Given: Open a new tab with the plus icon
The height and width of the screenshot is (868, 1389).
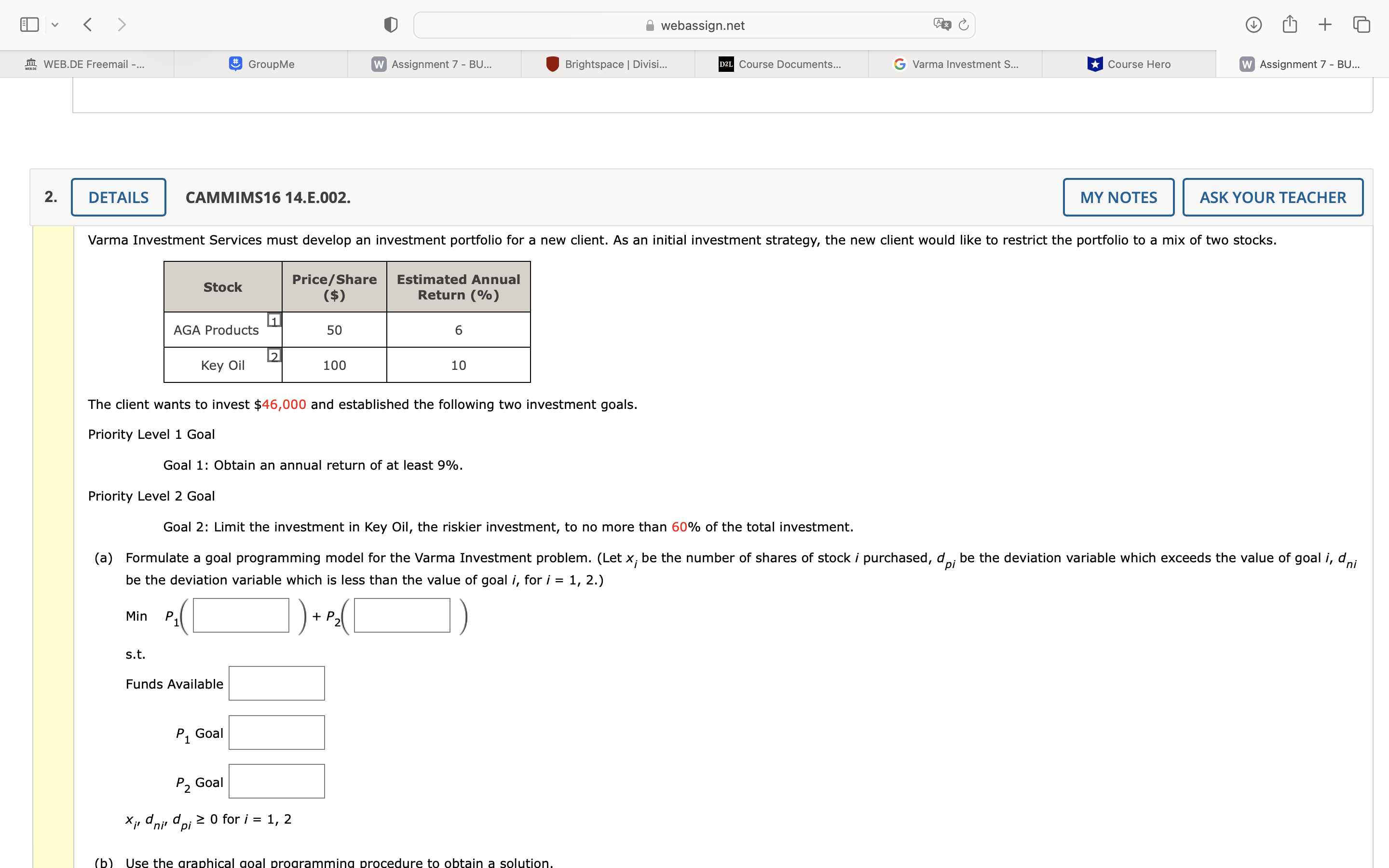Looking at the screenshot, I should [x=1325, y=24].
